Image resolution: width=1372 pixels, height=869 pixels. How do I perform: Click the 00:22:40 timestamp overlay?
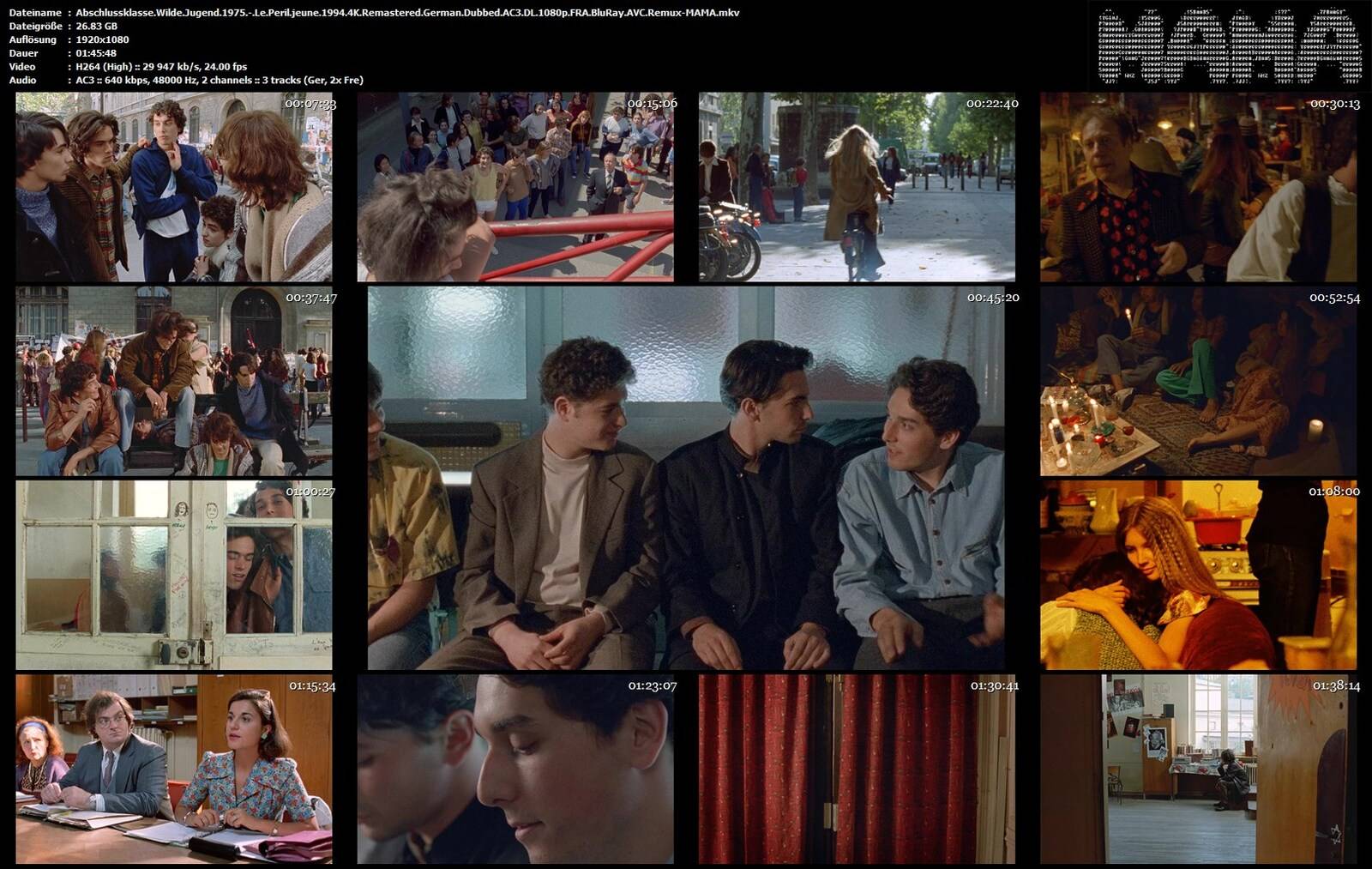pos(992,104)
